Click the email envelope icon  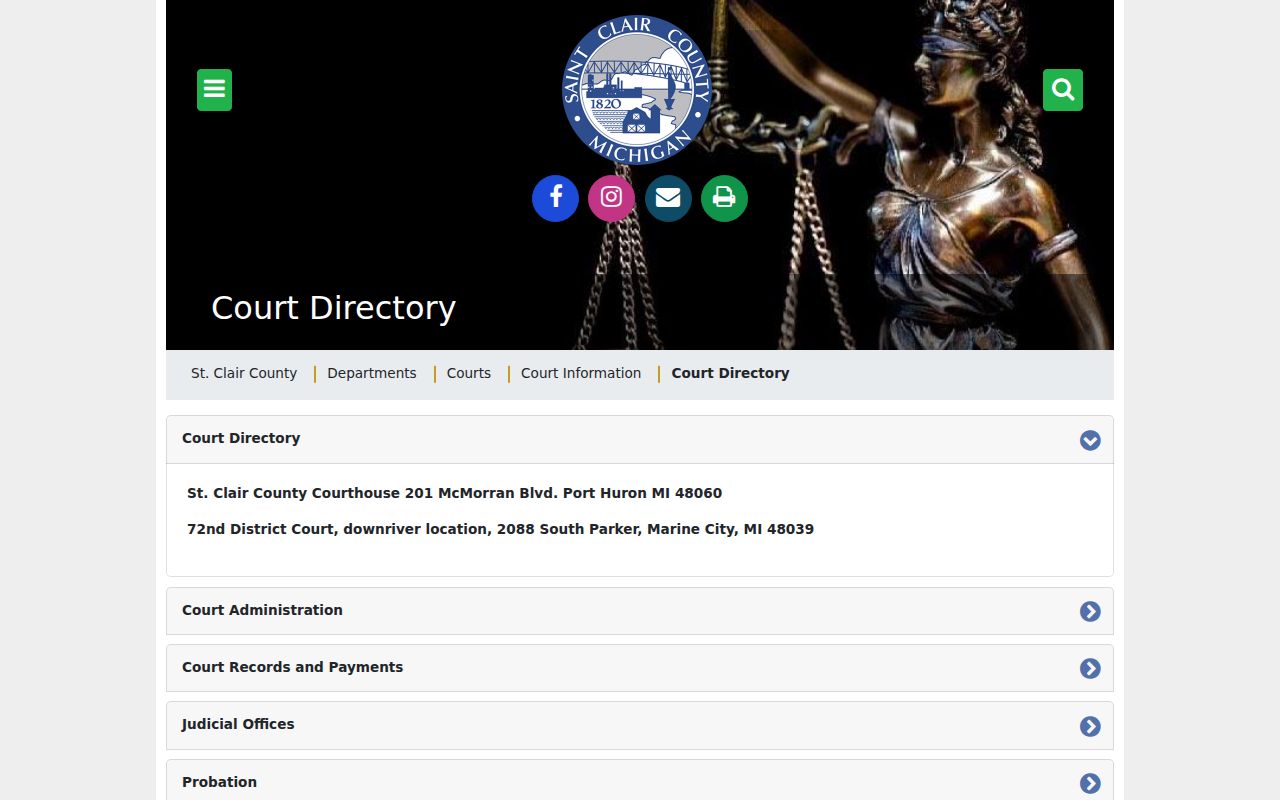pos(668,198)
